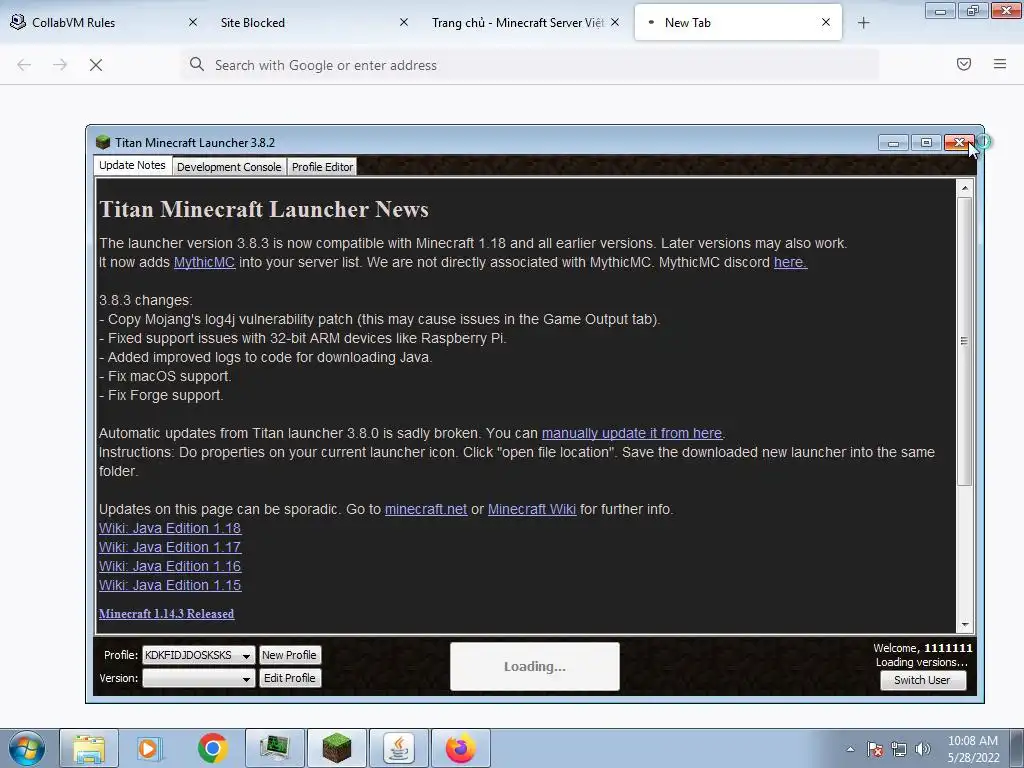Open Action Center flag icon

point(875,749)
